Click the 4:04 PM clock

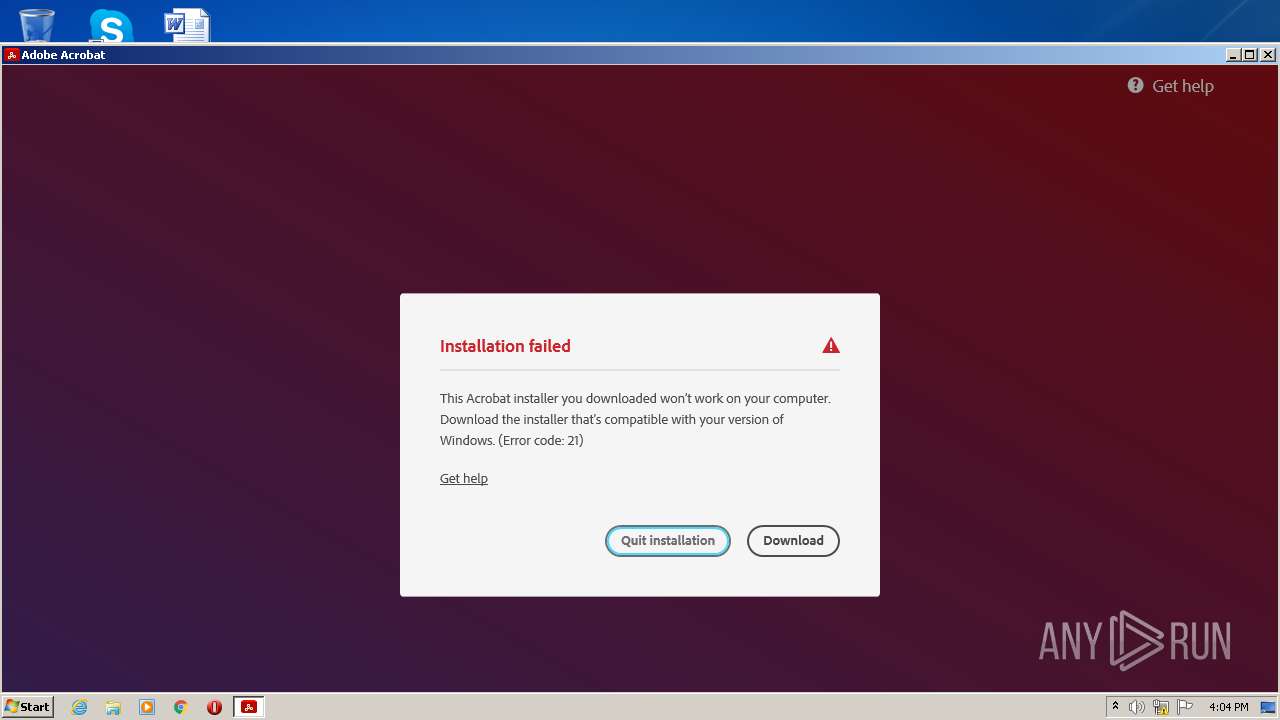pyautogui.click(x=1228, y=707)
